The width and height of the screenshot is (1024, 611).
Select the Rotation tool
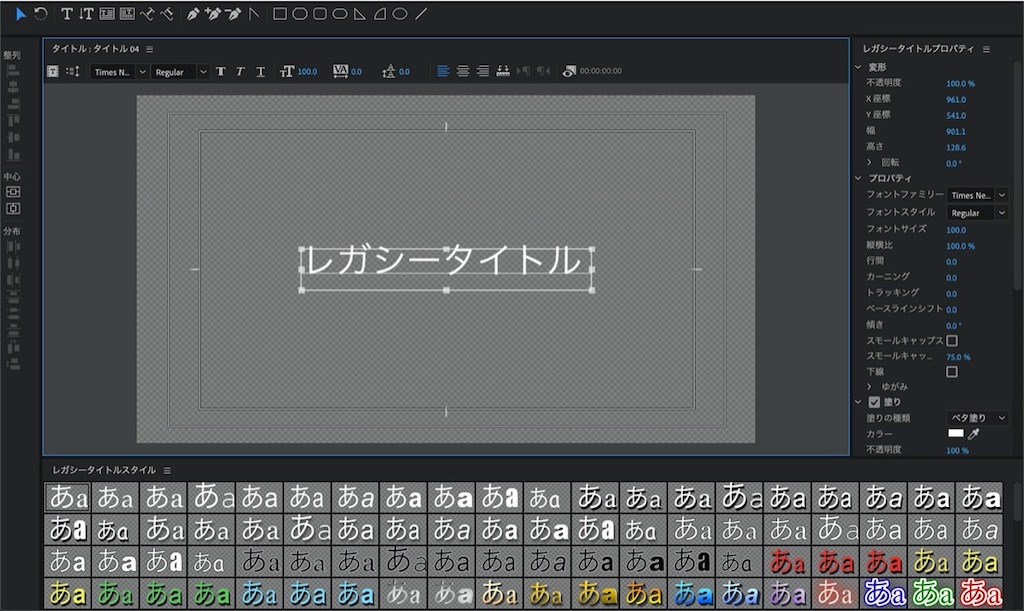40,14
